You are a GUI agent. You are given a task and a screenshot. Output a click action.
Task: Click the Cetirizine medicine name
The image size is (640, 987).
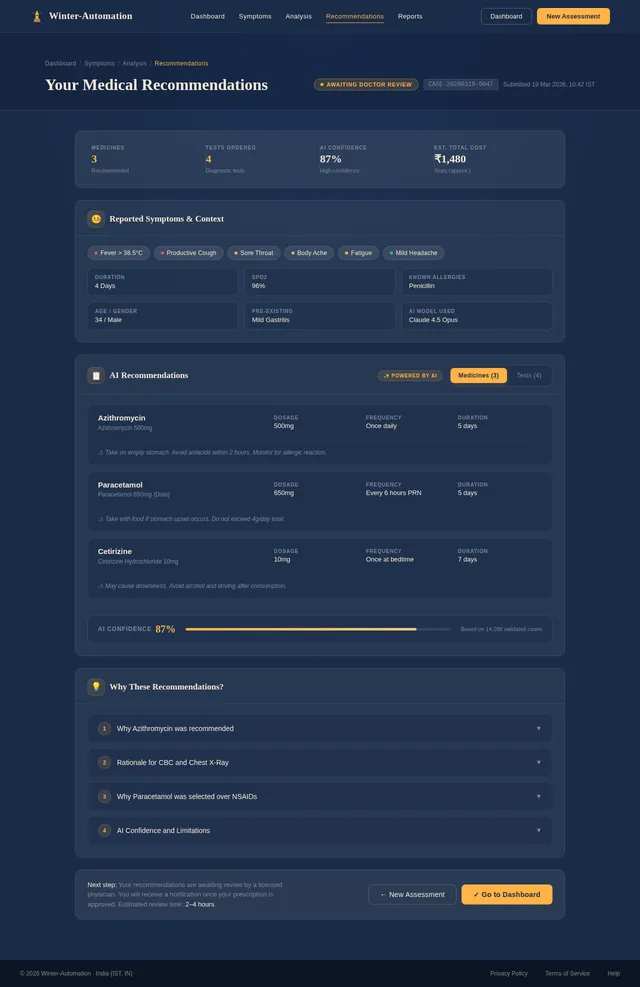115,551
